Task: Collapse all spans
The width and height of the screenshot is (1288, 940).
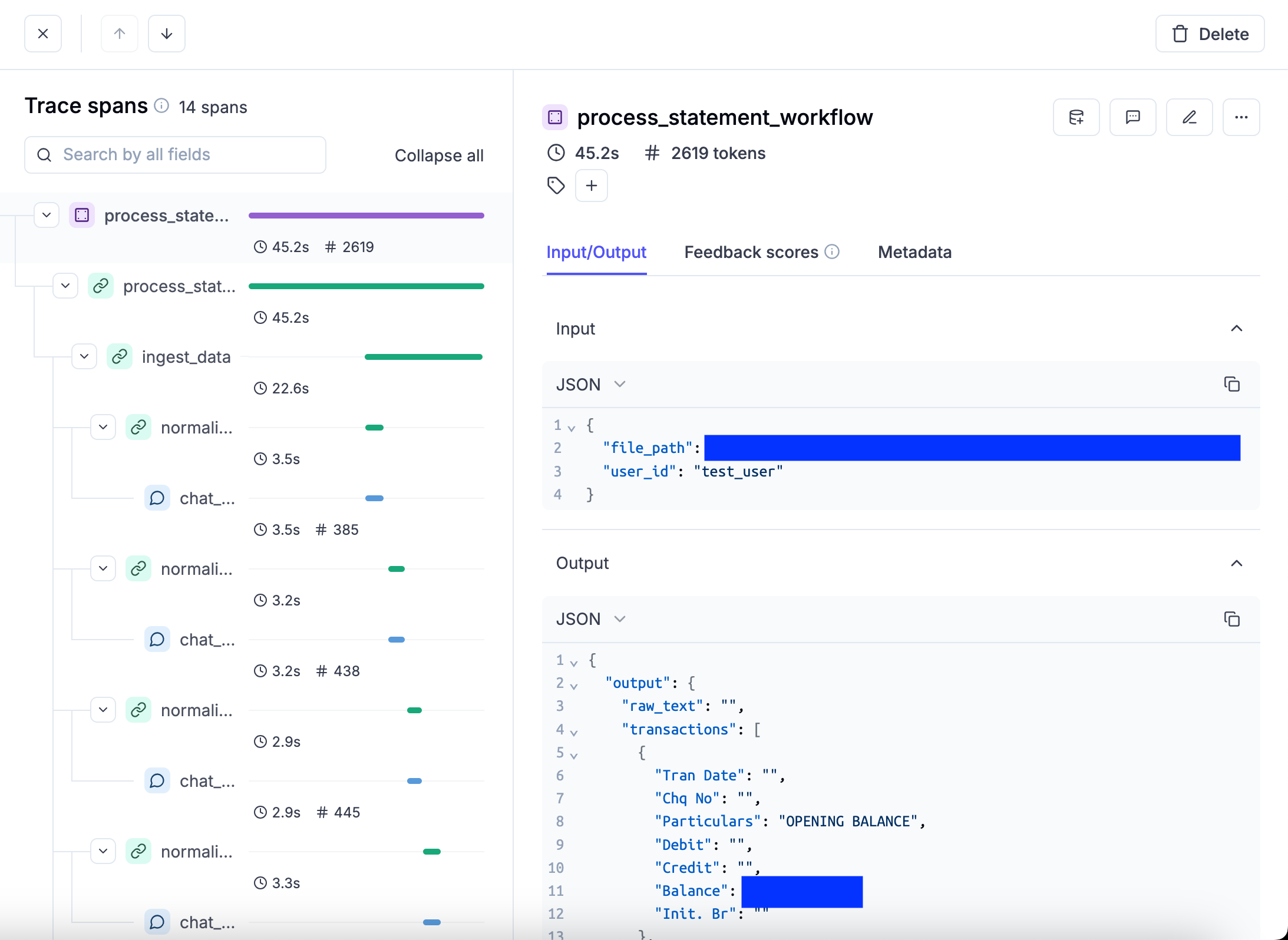Action: point(439,155)
